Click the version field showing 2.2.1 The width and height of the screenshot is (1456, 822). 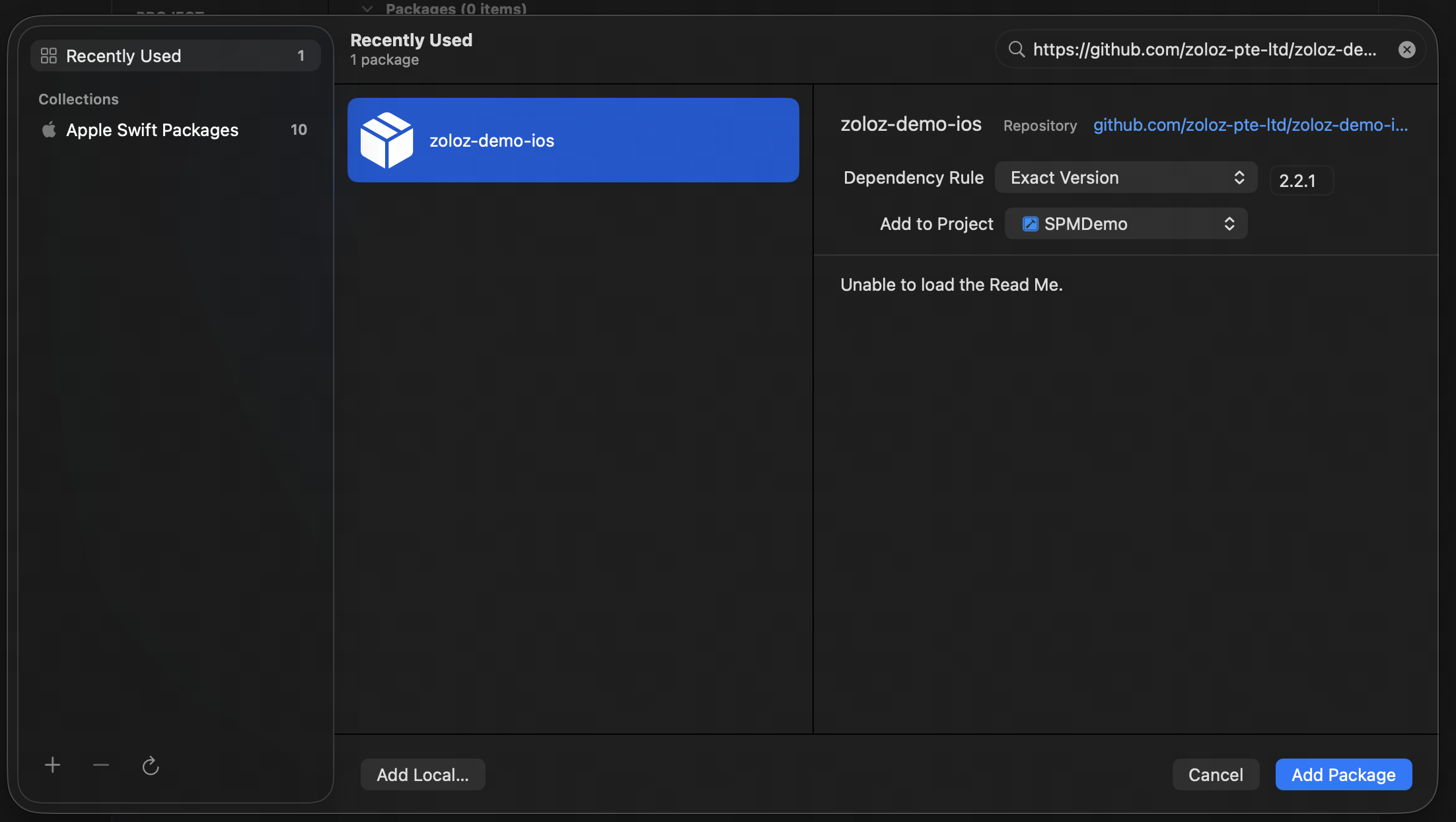pyautogui.click(x=1301, y=180)
